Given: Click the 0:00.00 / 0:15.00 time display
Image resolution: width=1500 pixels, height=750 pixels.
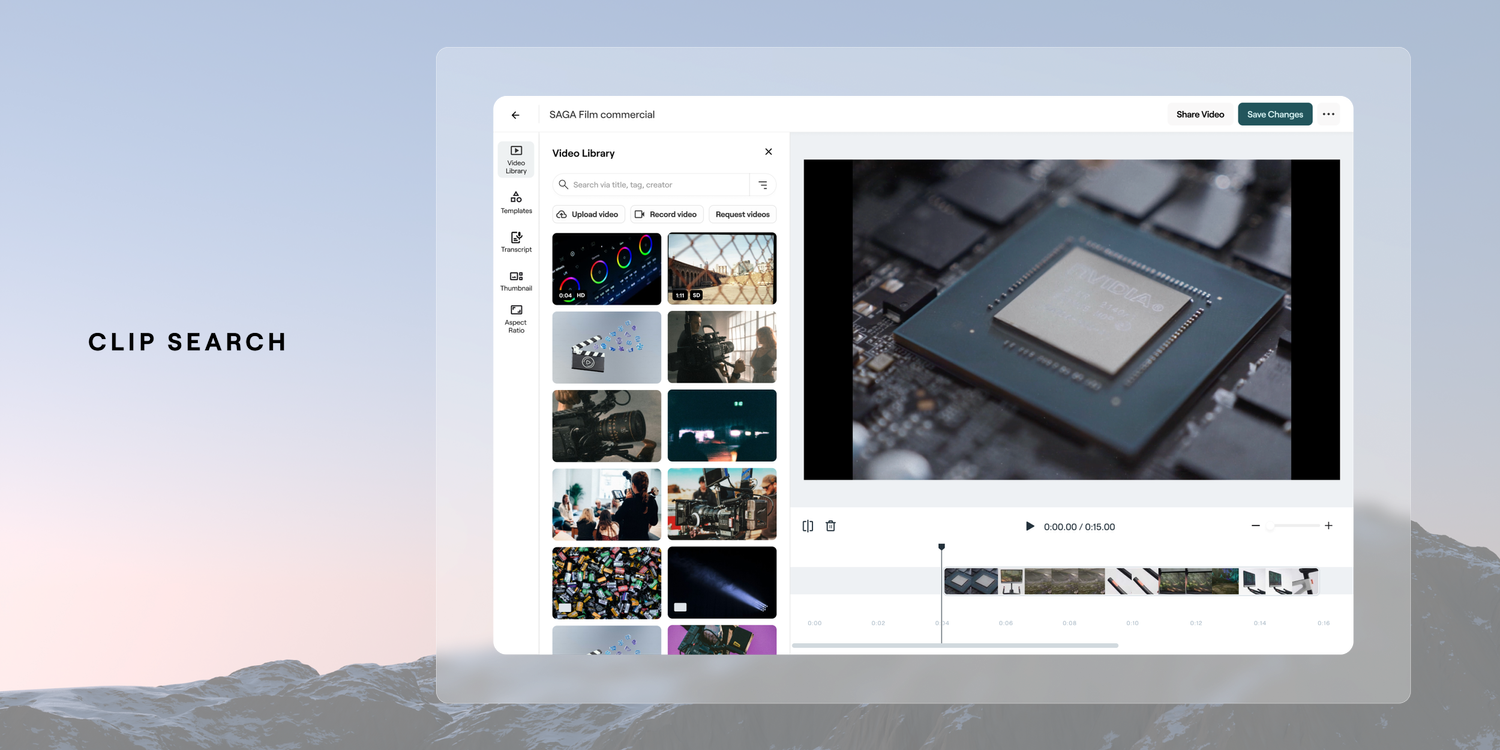Looking at the screenshot, I should 1079,527.
